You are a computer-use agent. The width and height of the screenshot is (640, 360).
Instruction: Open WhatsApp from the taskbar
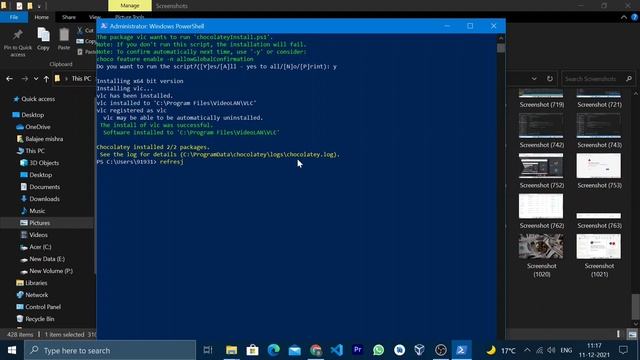click(x=379, y=350)
